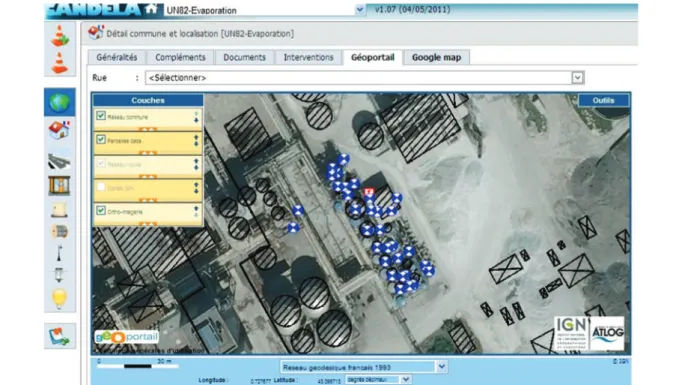Screen dimensions: 691x385
Task: Move Parcelles layer down with arrow
Action: pos(196,144)
